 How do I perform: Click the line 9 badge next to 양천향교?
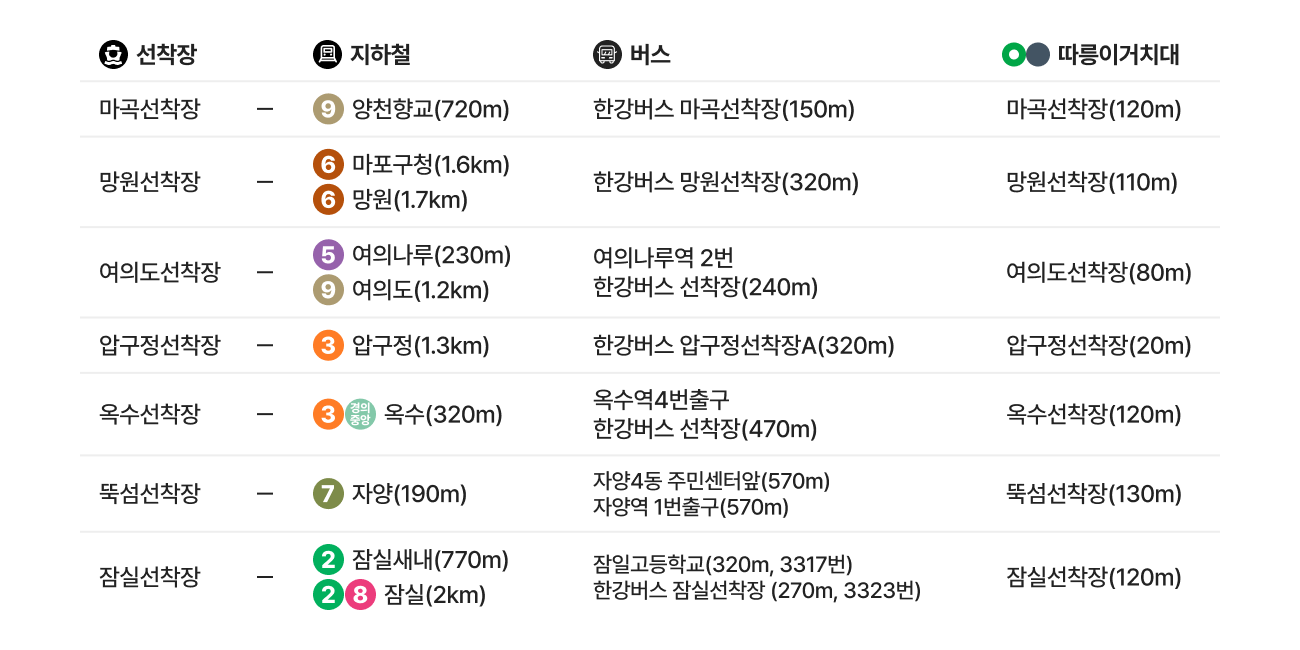[327, 109]
